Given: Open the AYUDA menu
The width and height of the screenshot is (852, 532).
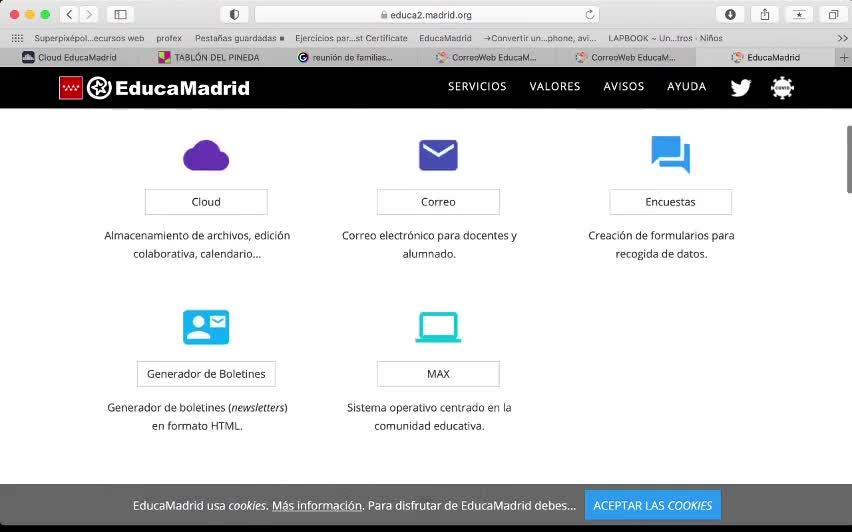Looking at the screenshot, I should (687, 86).
